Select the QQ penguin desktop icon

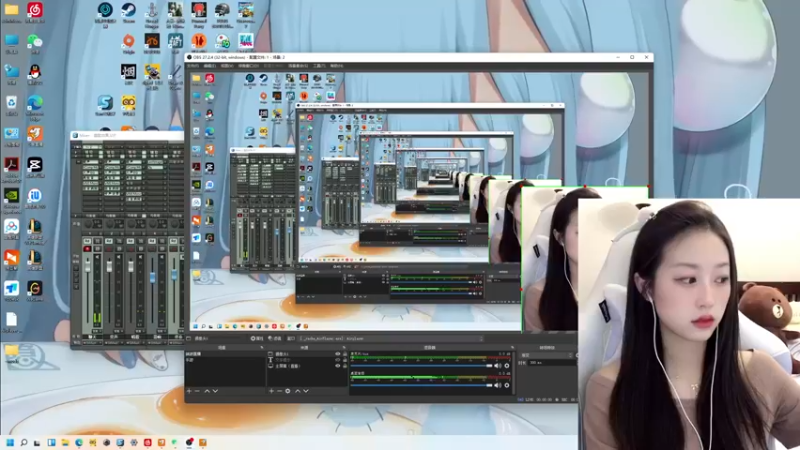click(35, 72)
